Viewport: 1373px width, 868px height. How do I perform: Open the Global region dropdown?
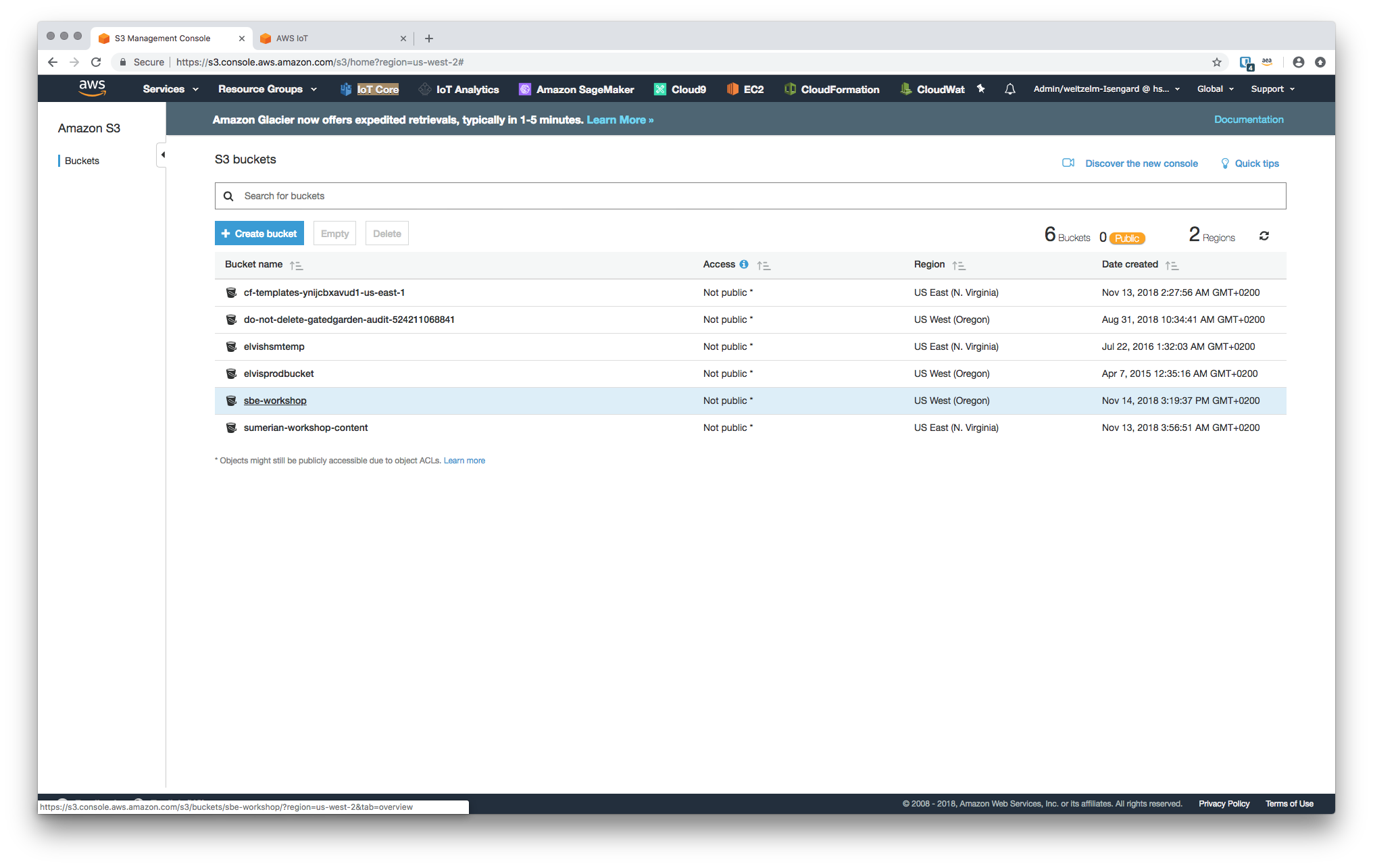point(1215,89)
